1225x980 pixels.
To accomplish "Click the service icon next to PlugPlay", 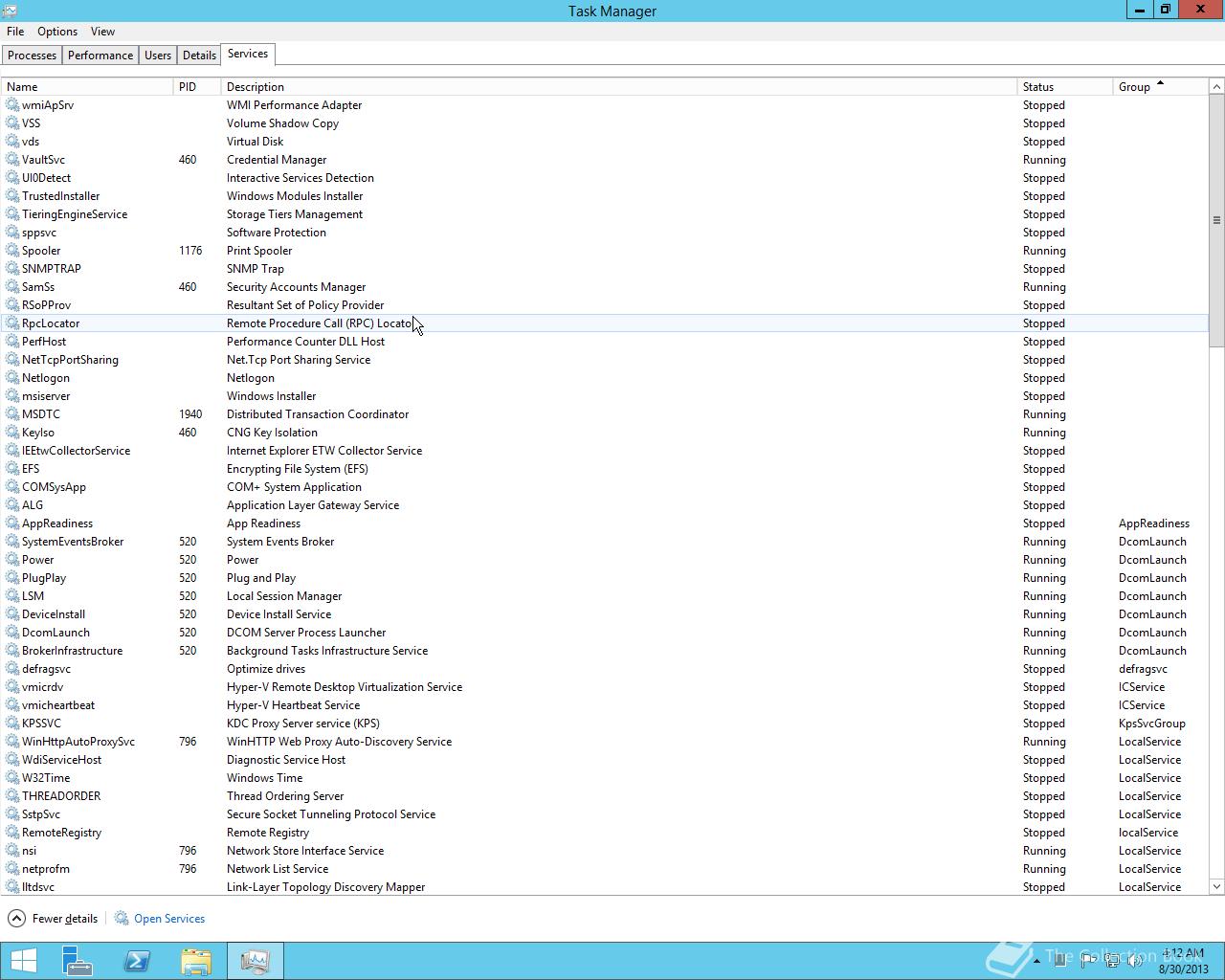I will tap(12, 578).
